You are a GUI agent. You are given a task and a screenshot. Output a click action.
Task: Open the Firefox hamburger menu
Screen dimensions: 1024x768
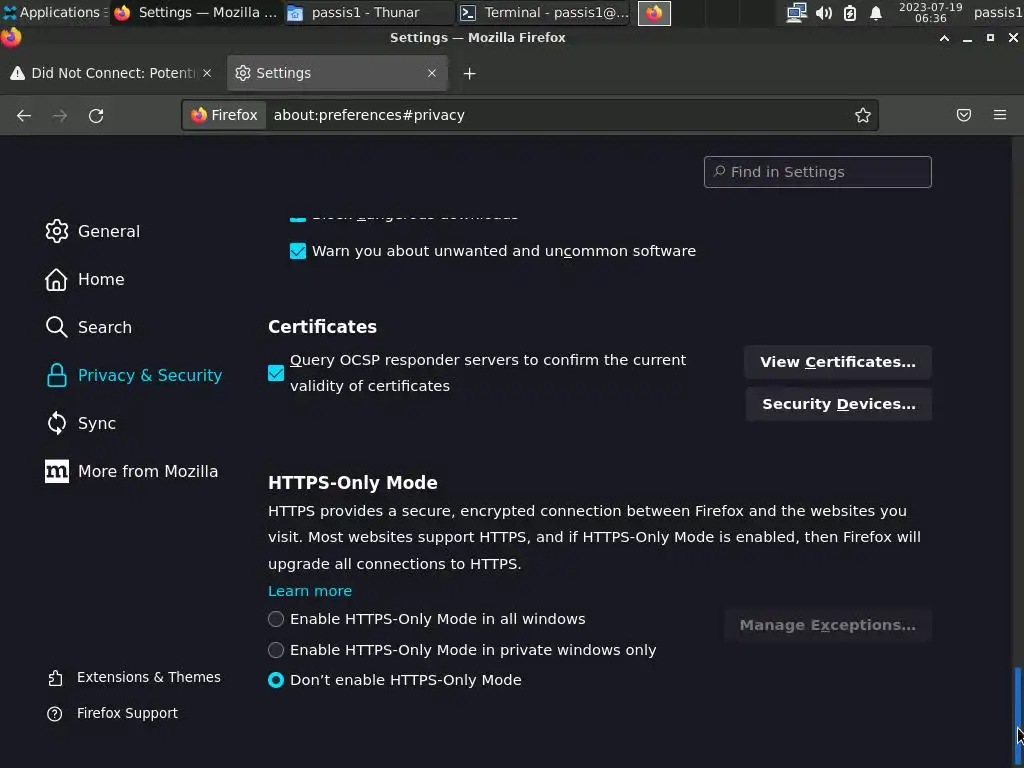tap(1000, 116)
